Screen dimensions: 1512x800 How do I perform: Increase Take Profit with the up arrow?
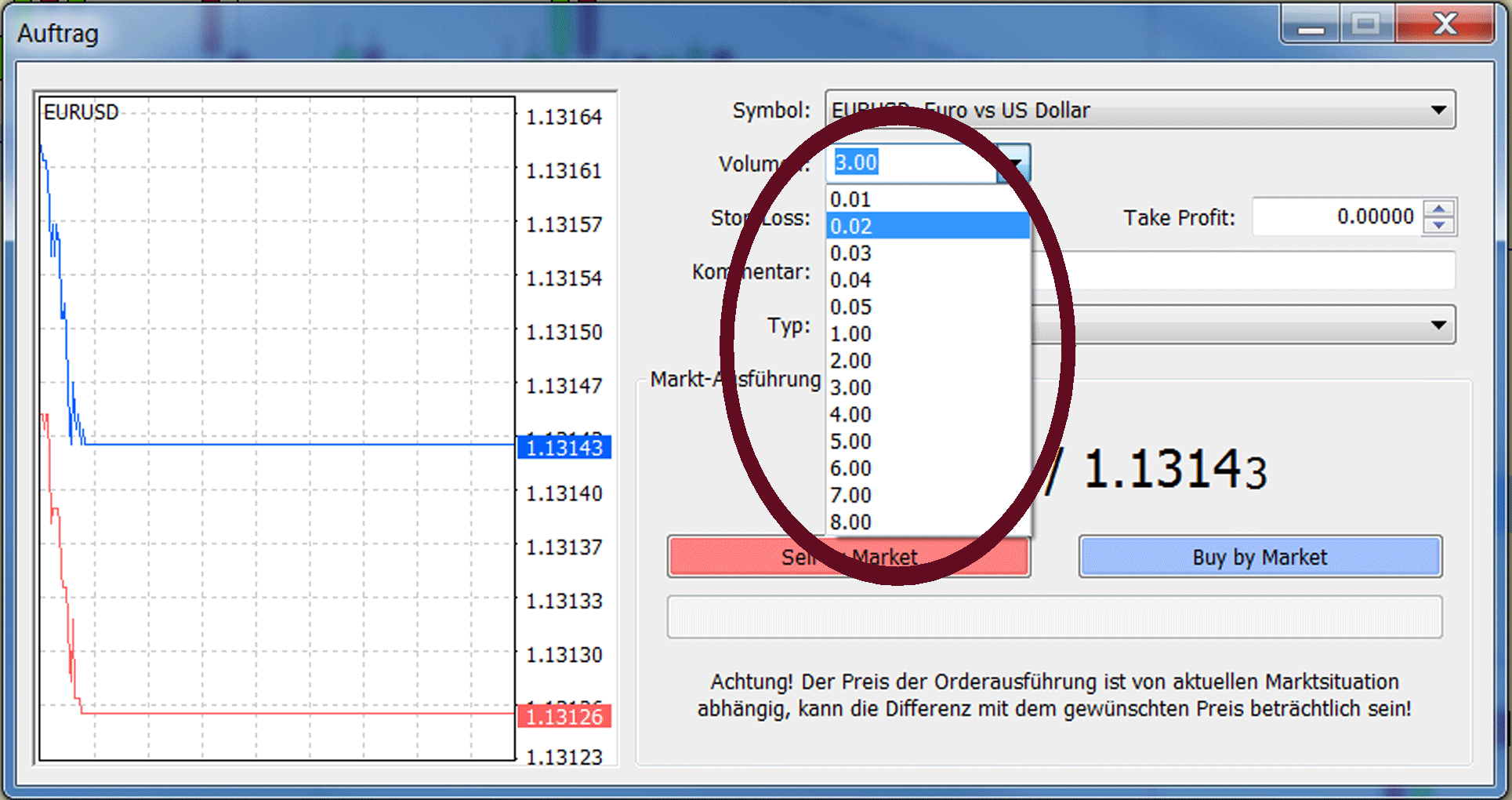click(x=1438, y=209)
